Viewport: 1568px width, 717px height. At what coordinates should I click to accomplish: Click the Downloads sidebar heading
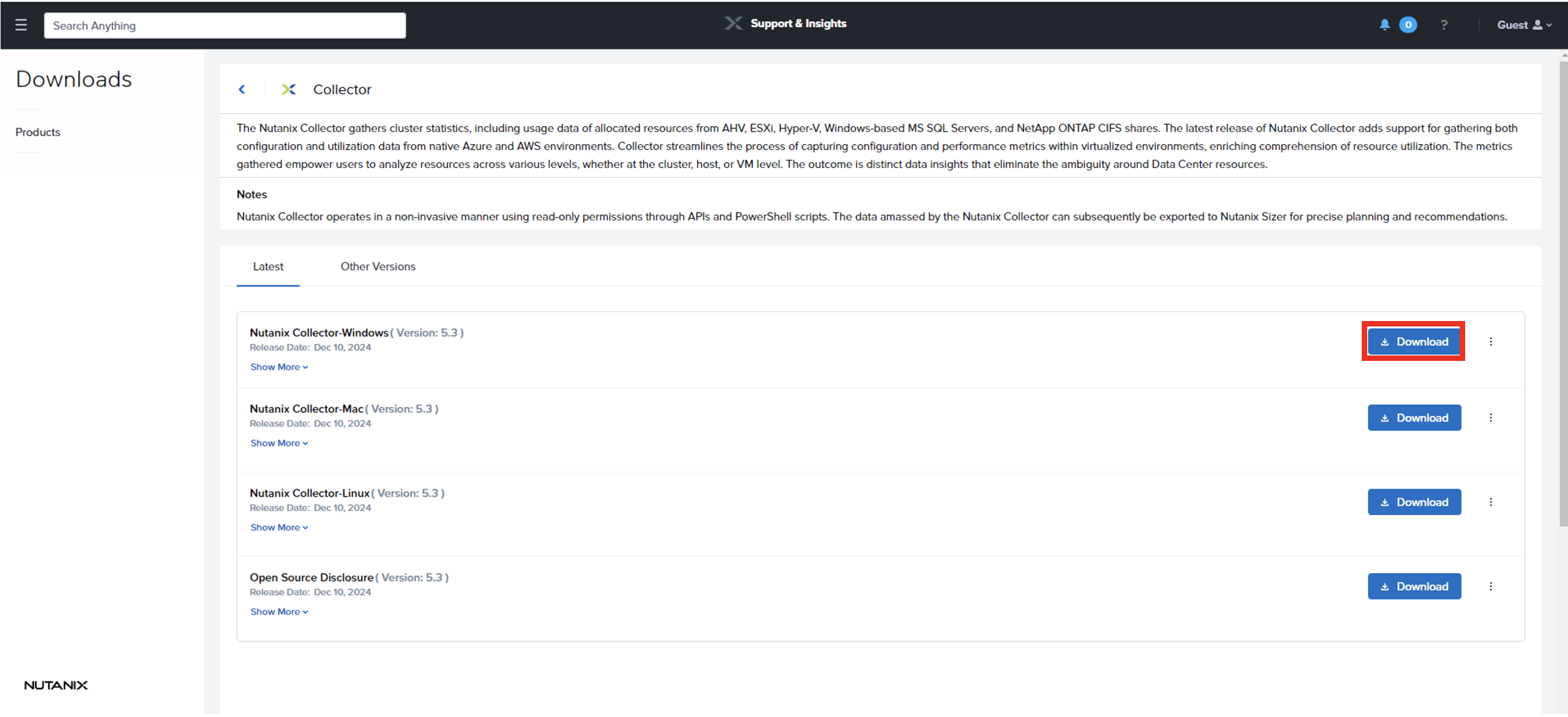pos(74,79)
